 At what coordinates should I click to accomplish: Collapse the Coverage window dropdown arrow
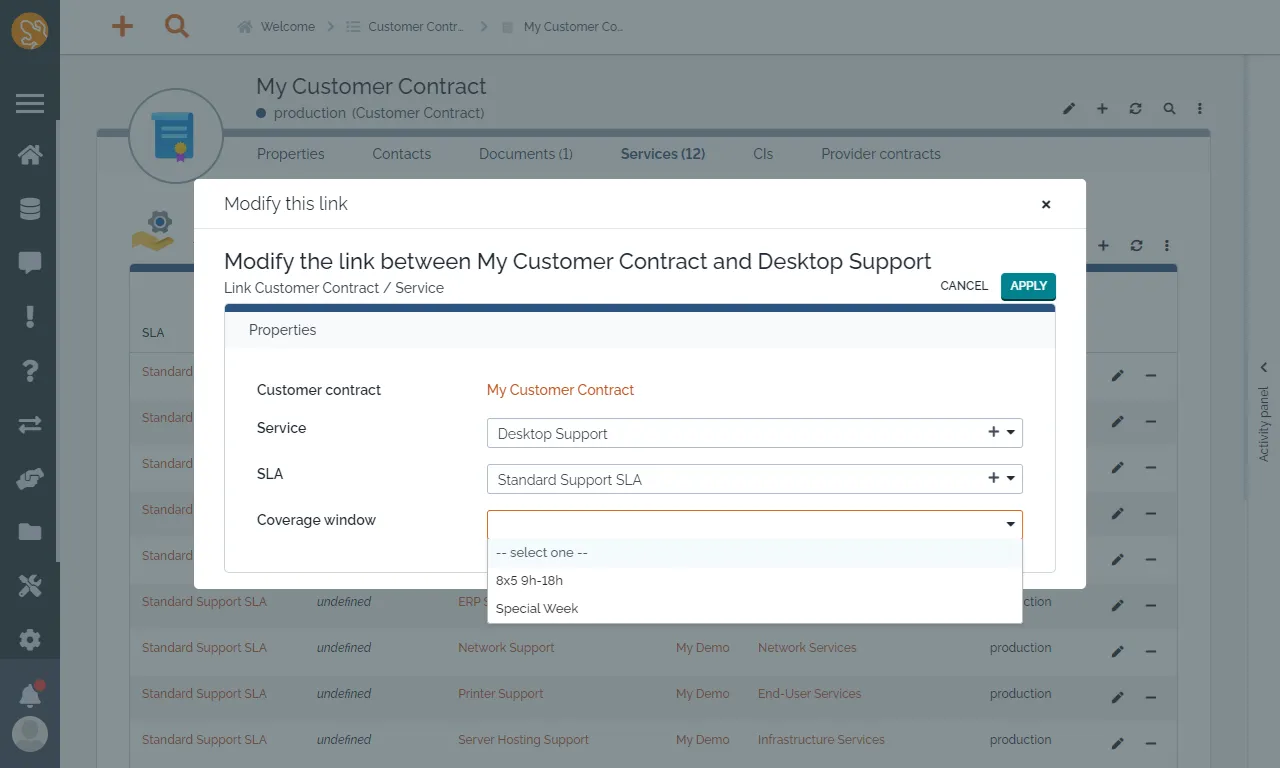pyautogui.click(x=1011, y=525)
